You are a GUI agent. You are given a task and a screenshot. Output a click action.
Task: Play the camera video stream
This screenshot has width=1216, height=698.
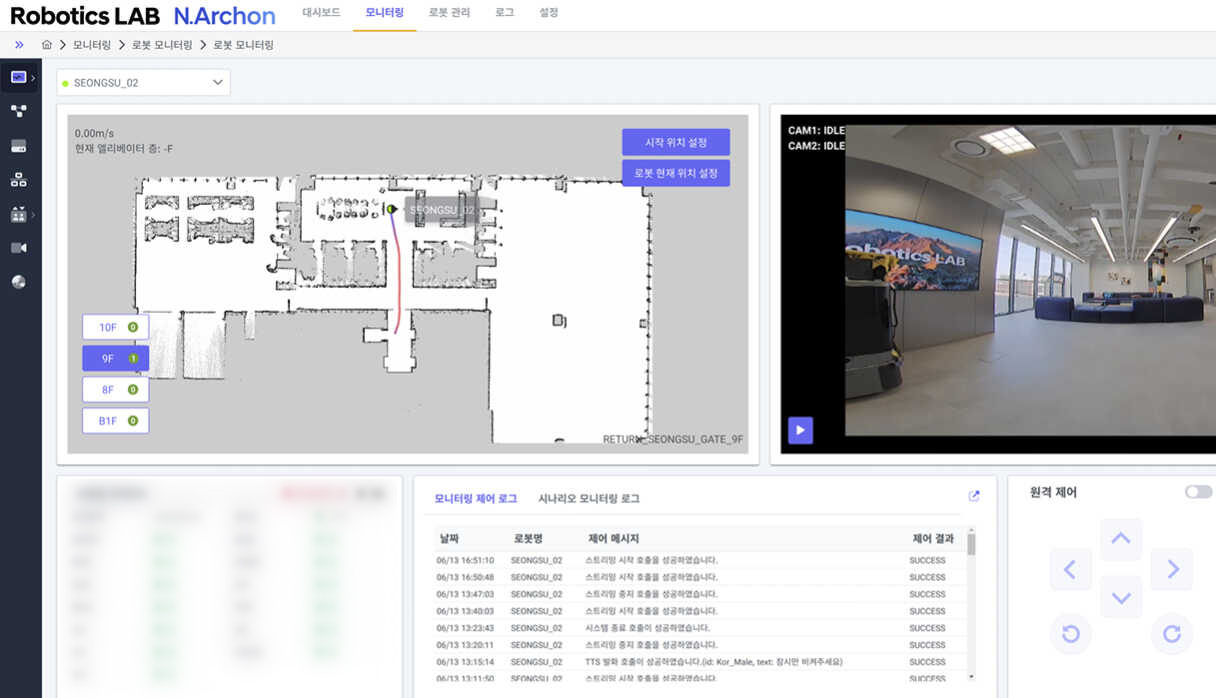point(800,430)
